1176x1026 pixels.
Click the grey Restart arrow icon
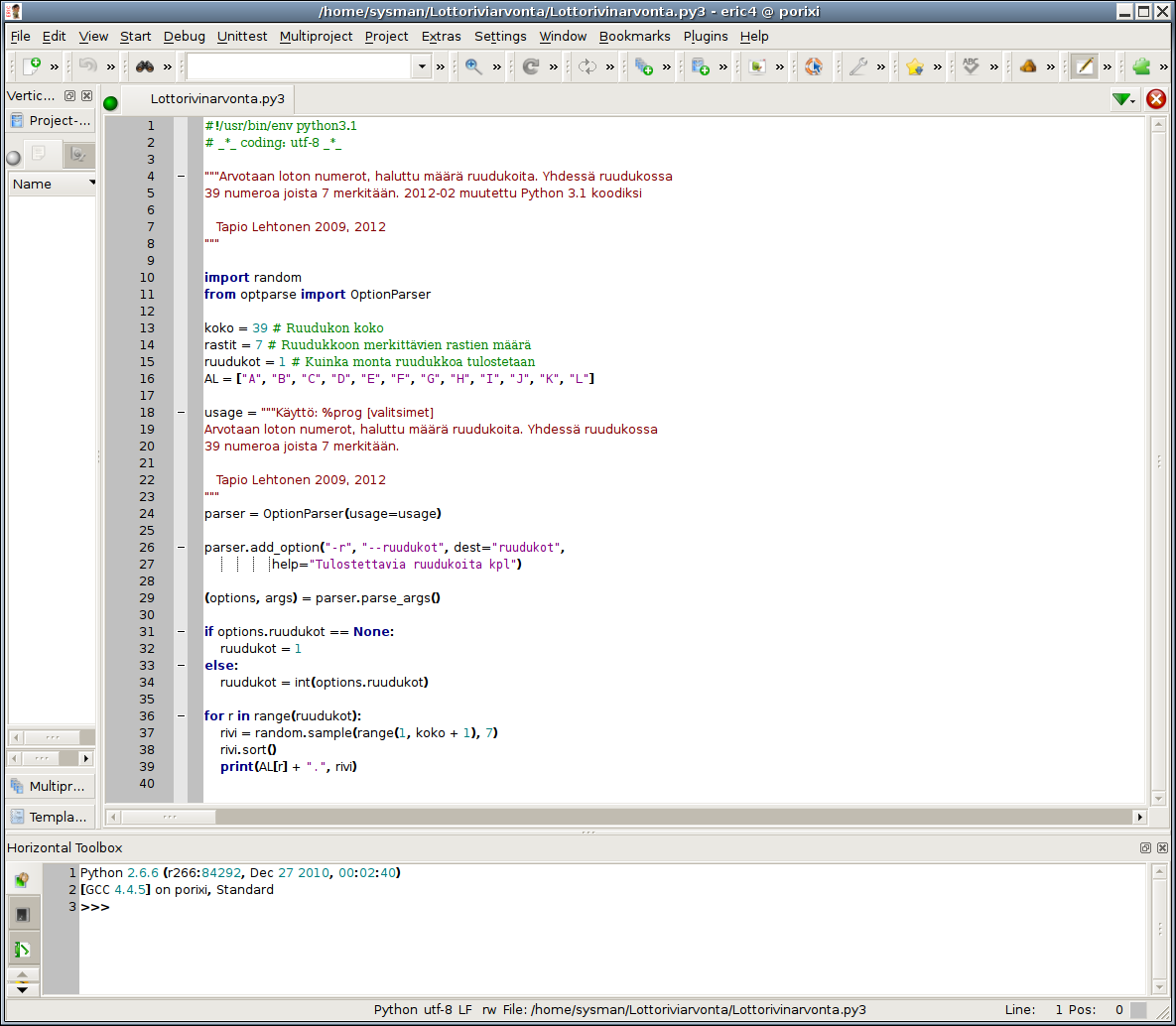tap(531, 66)
